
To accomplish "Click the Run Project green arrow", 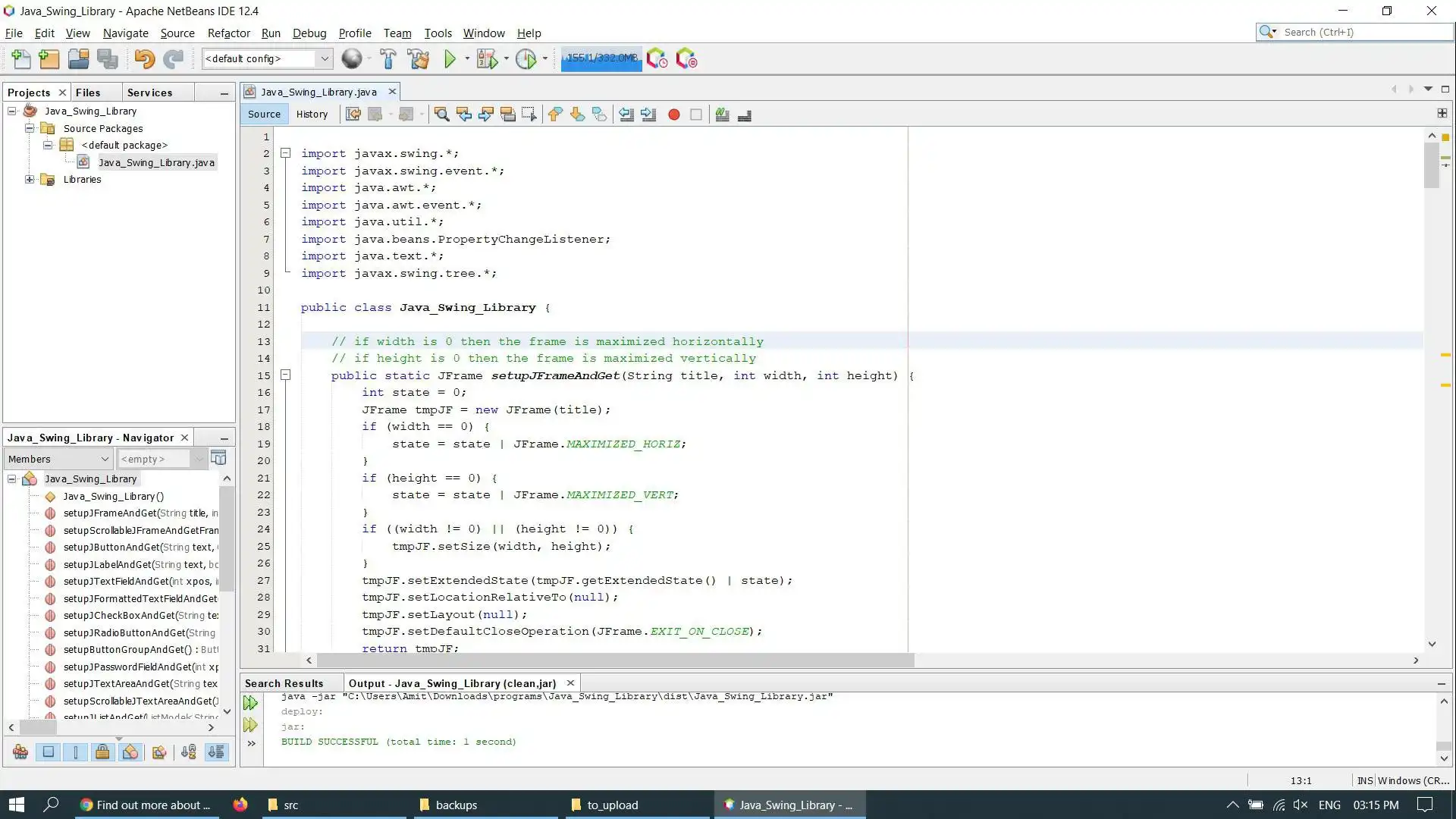I will click(x=450, y=59).
